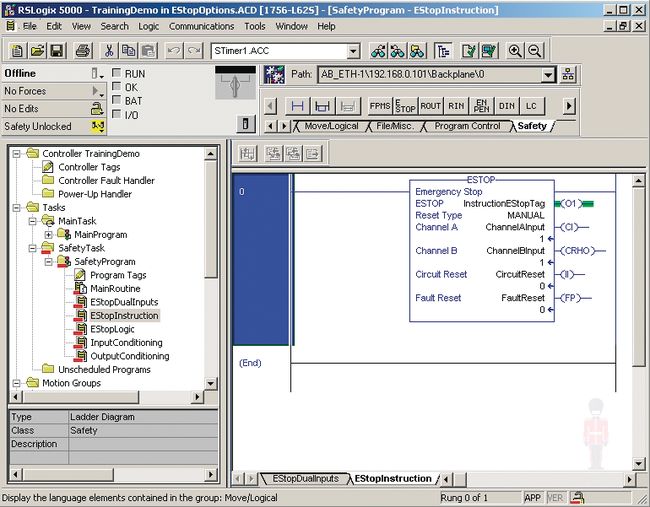Screen dimensions: 650x507
Task: Click the New file toolbar icon
Action: (x=17, y=51)
